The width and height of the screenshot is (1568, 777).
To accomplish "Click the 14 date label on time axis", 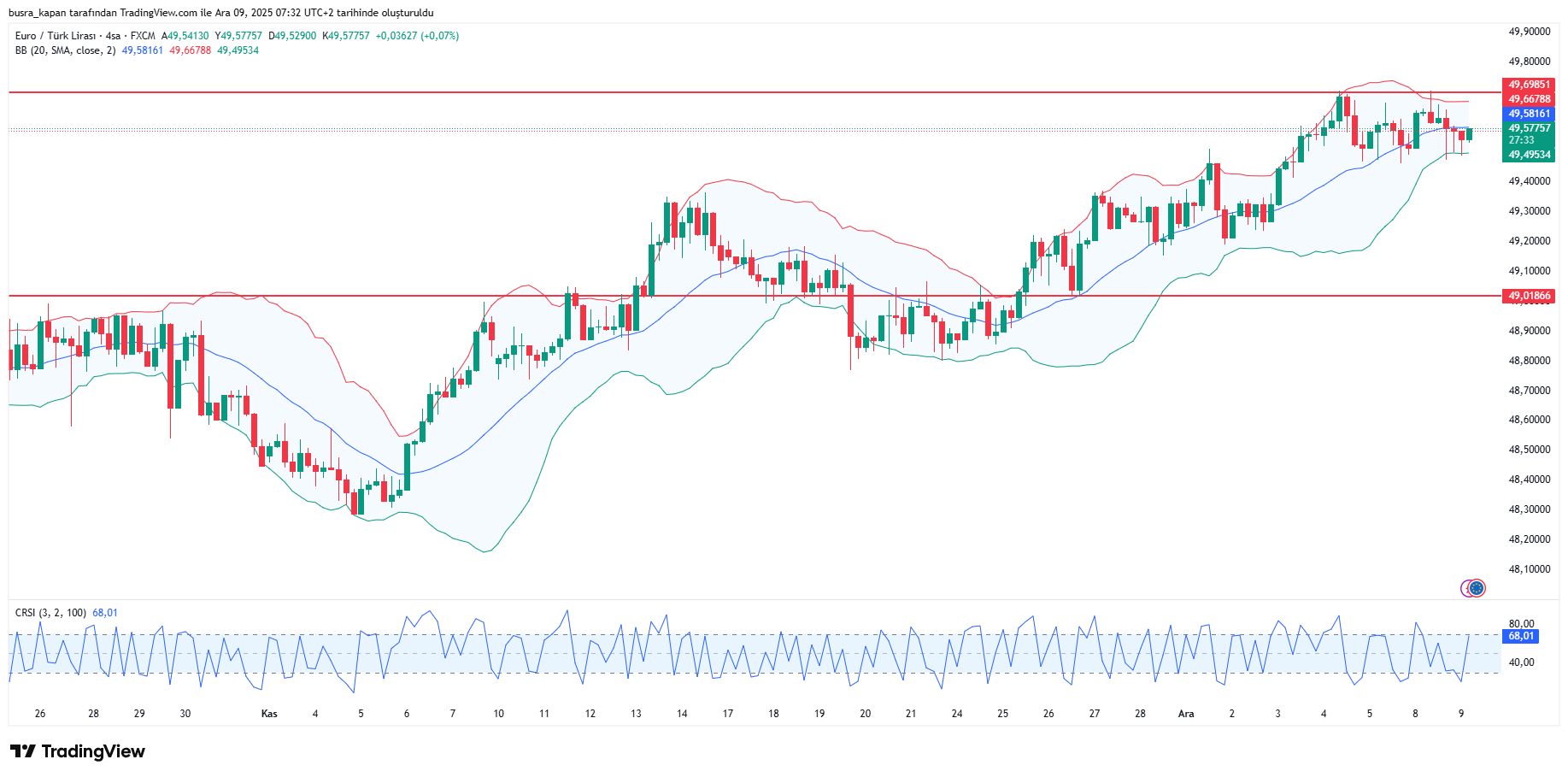I will click(x=682, y=714).
